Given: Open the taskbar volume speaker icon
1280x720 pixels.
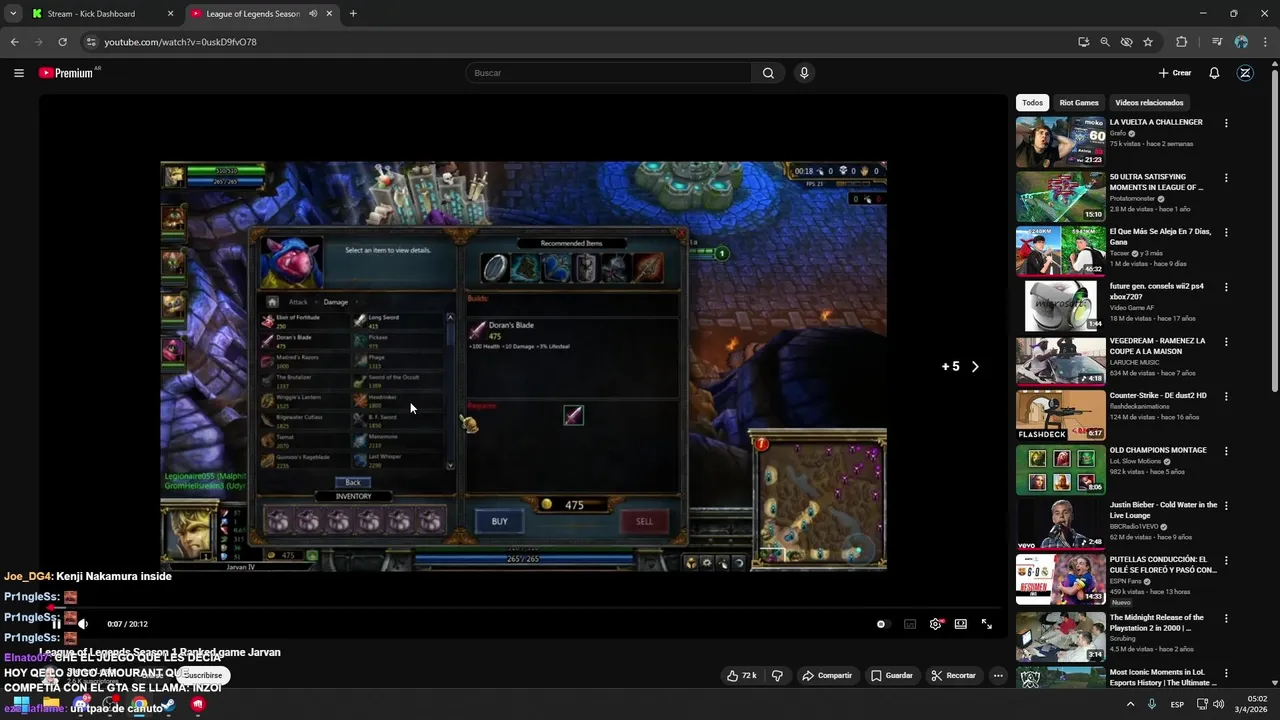Looking at the screenshot, I should (x=1218, y=704).
